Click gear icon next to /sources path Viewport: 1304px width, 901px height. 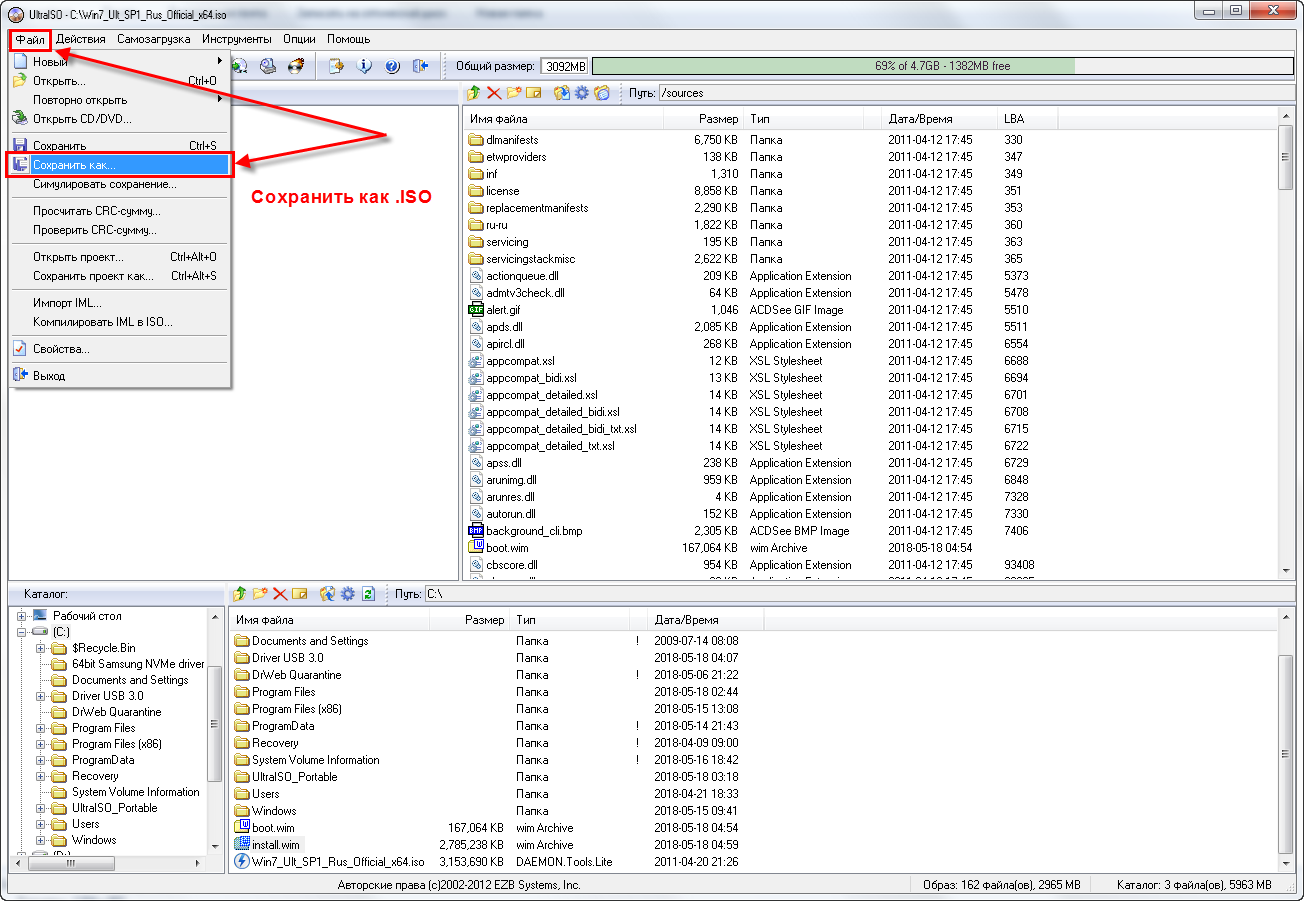582,93
